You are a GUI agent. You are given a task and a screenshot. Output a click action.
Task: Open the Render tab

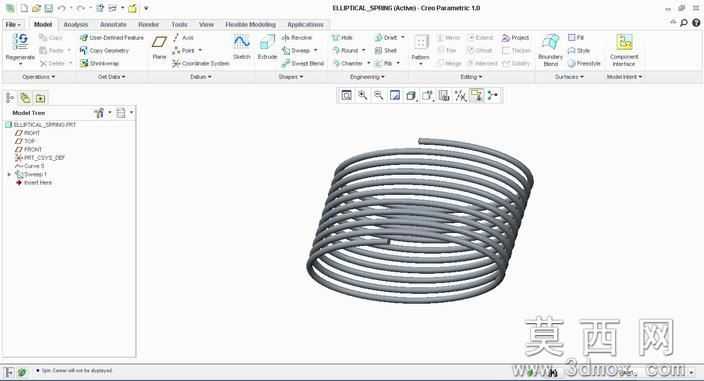(x=149, y=24)
